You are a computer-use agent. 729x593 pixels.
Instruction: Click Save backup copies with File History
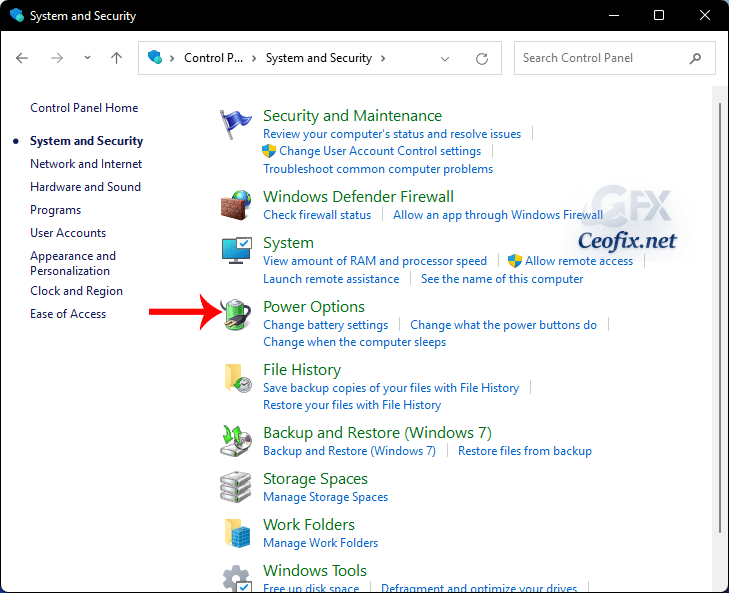[x=391, y=388]
